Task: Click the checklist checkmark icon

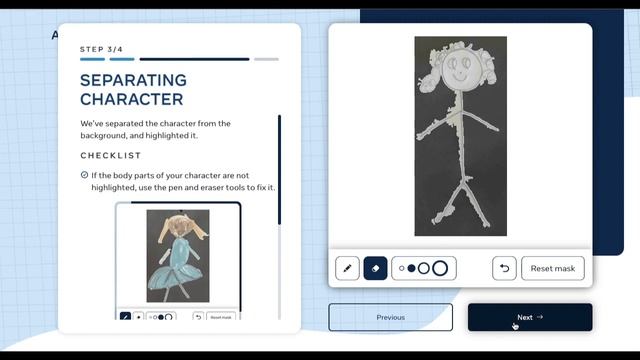Action: point(84,175)
